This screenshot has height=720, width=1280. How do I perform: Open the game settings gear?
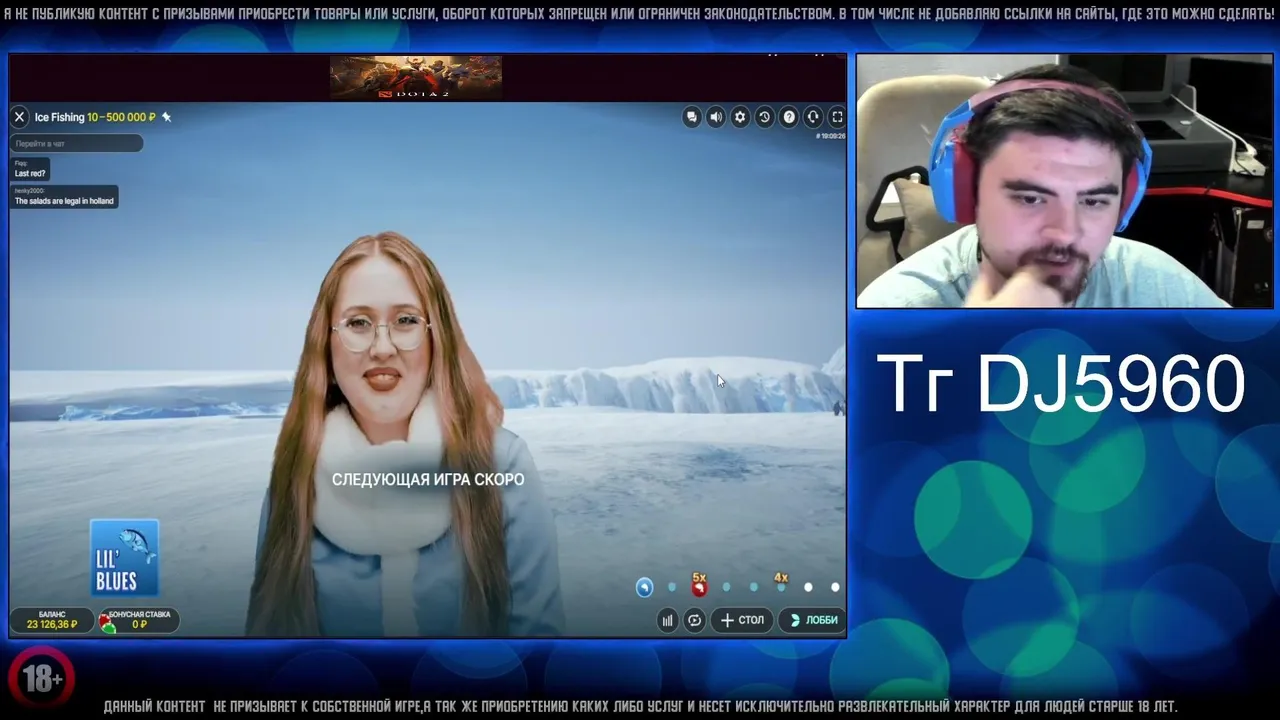[740, 117]
